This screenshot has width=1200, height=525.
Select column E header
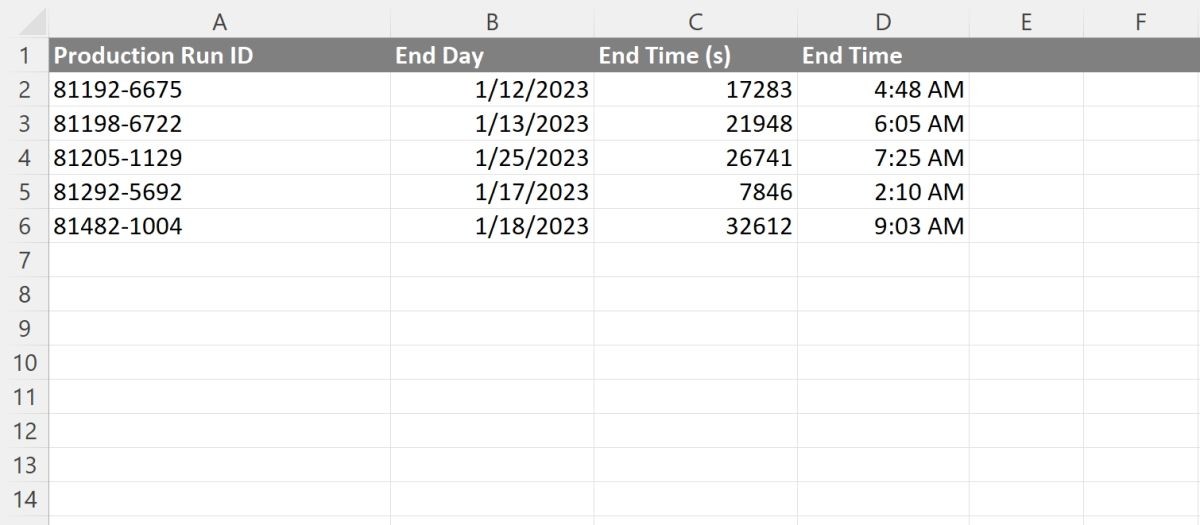[x=1026, y=22]
